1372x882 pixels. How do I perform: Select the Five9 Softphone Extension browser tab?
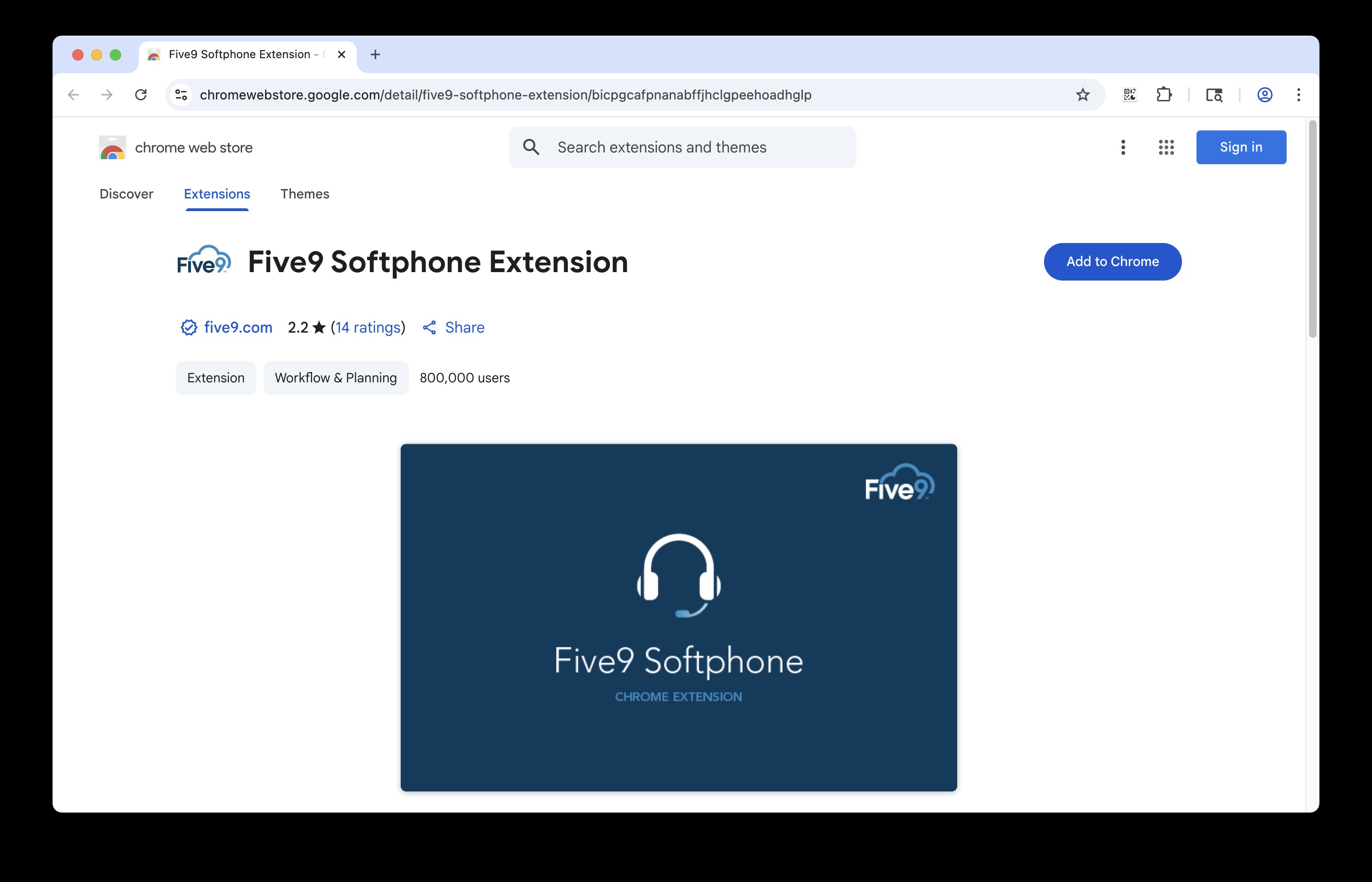point(247,54)
